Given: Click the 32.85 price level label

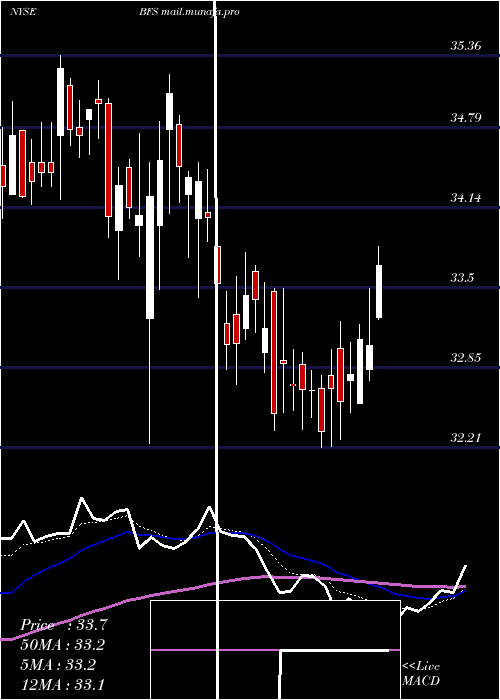Looking at the screenshot, I should tap(466, 358).
